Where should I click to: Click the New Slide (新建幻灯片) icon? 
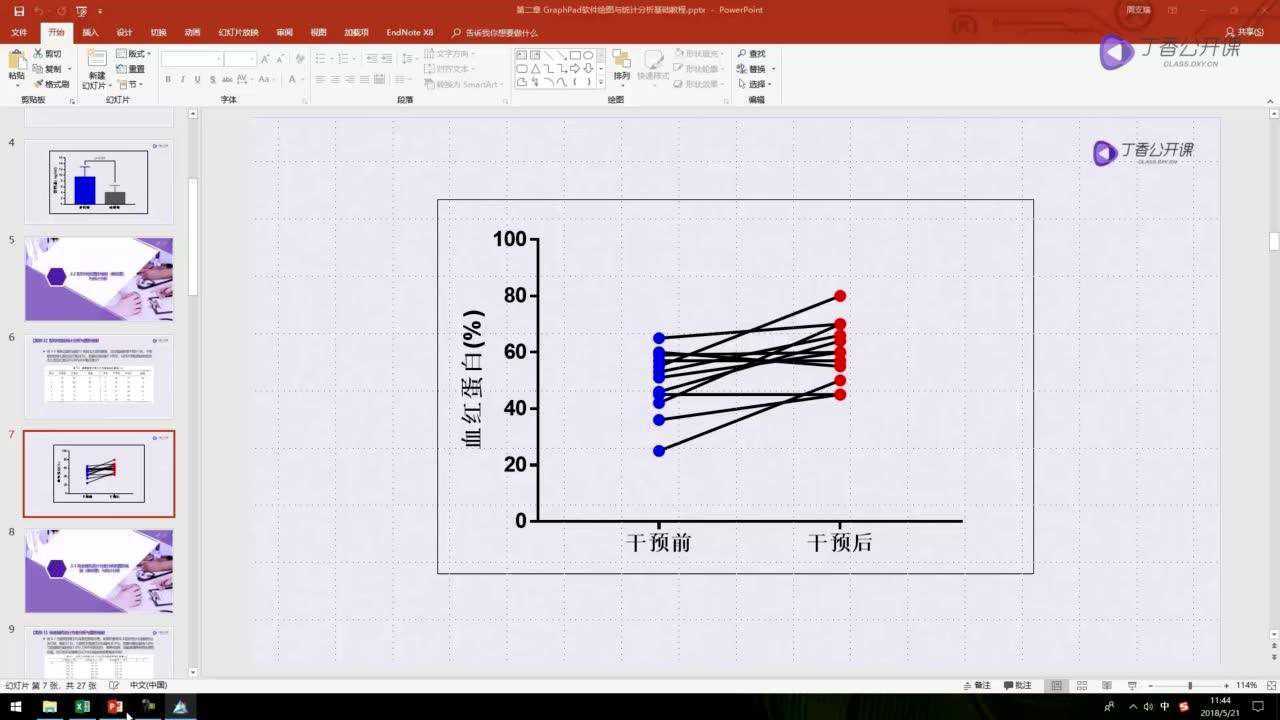96,66
